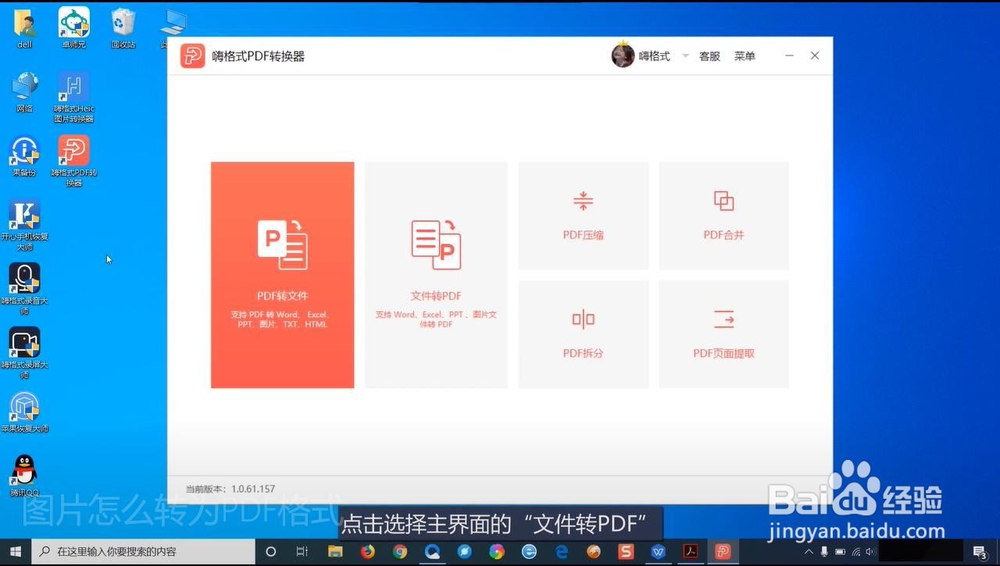Select the 苹果恢复大师 desktop shortcut
The height and width of the screenshot is (566, 1000).
tap(25, 412)
